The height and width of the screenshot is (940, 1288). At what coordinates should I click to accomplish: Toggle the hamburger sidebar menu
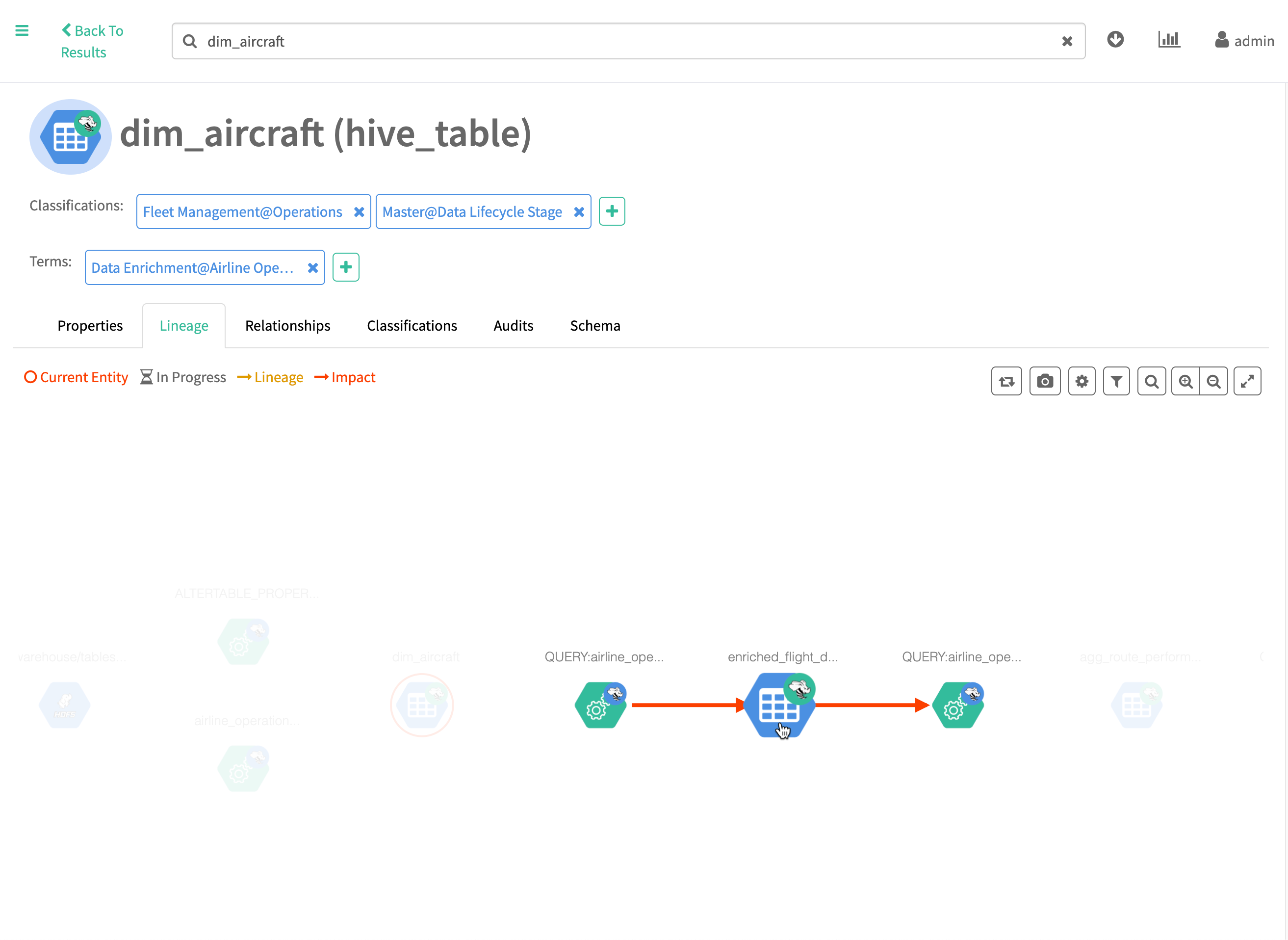tap(22, 31)
